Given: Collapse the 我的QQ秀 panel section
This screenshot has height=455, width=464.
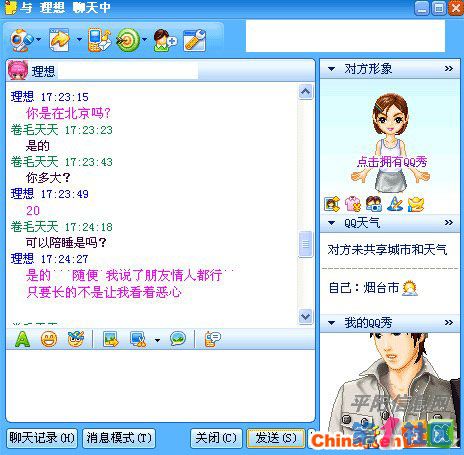Looking at the screenshot, I should 331,323.
